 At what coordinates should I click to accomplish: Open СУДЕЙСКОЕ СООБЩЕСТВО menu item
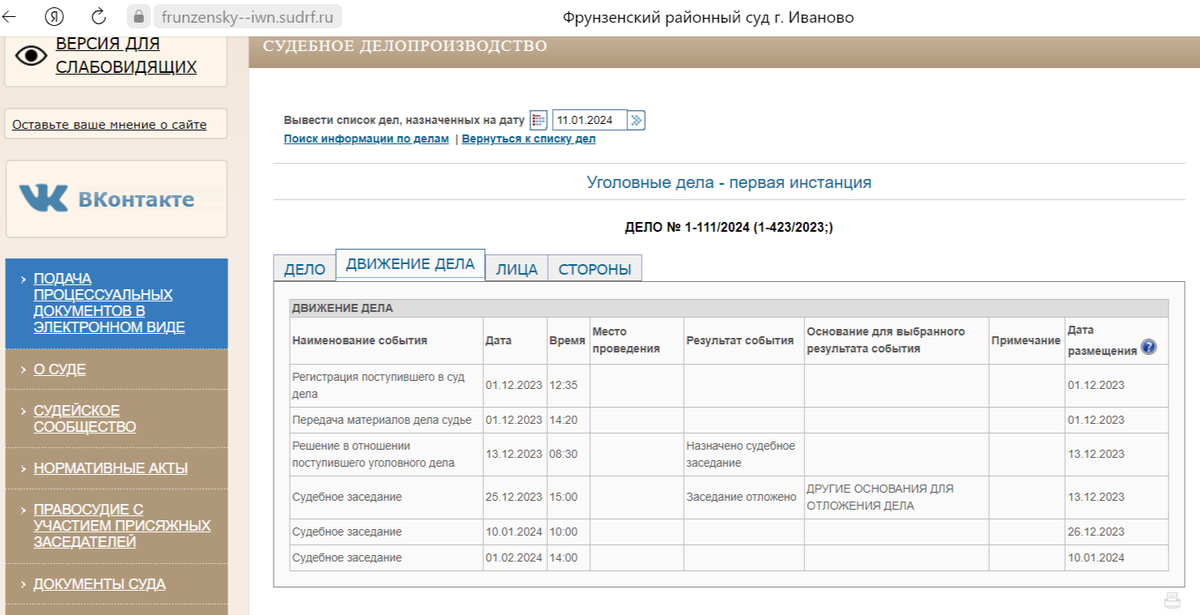tap(85, 419)
